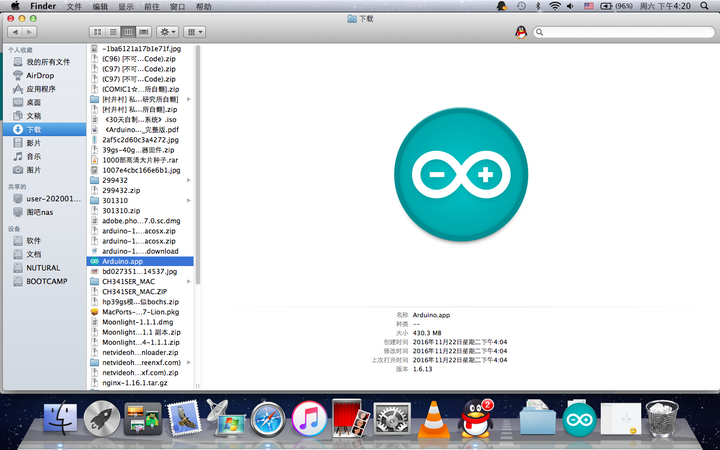Click the Boot Camp Windows icon in Dock
The image size is (720, 450).
225,418
